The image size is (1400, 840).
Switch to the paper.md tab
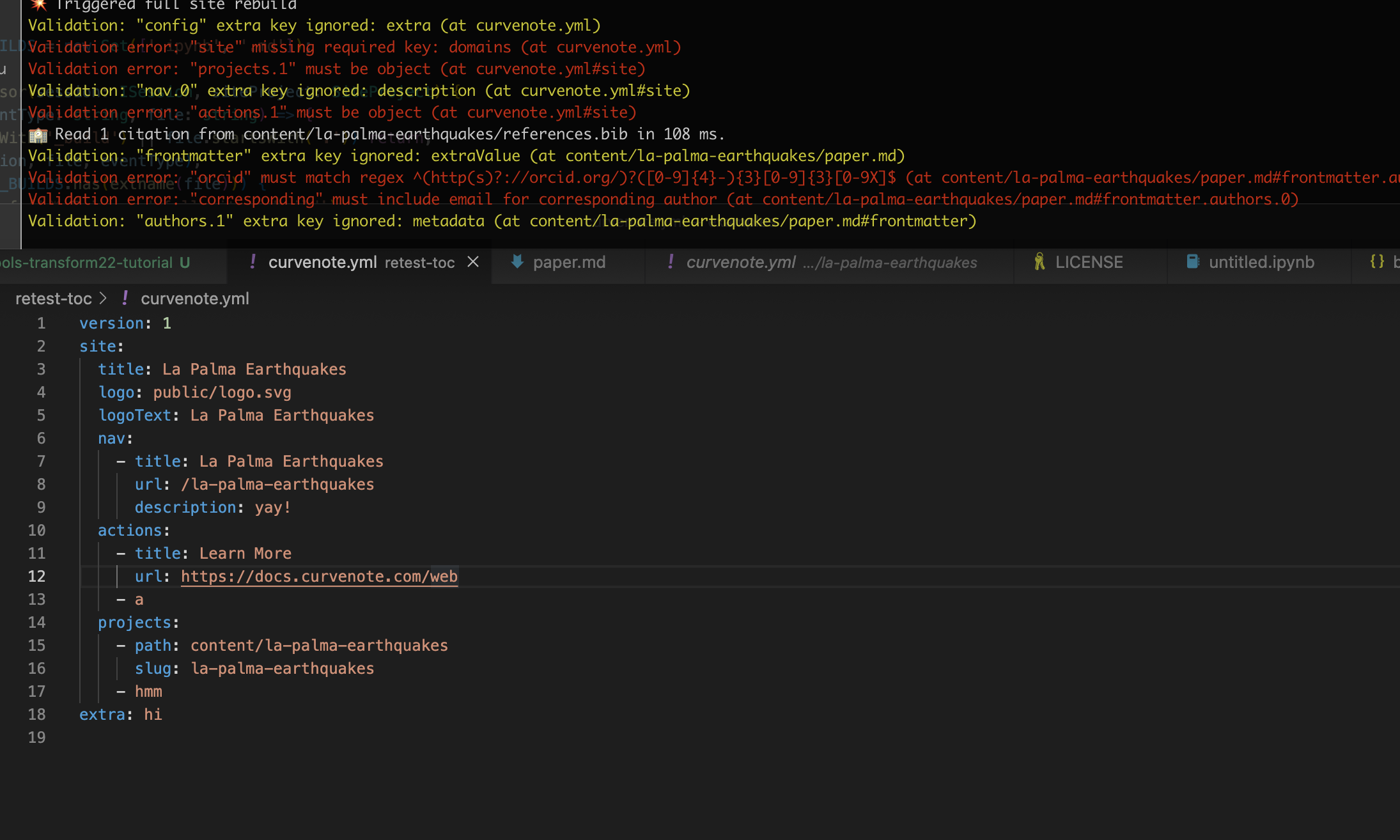pyautogui.click(x=568, y=262)
